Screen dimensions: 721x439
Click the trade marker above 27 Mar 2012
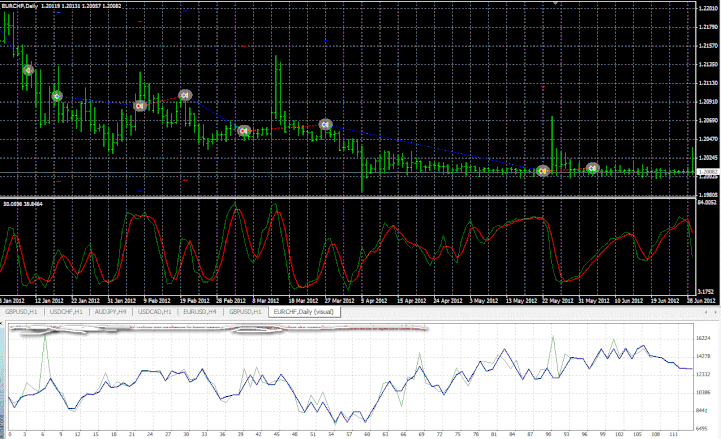tap(326, 124)
